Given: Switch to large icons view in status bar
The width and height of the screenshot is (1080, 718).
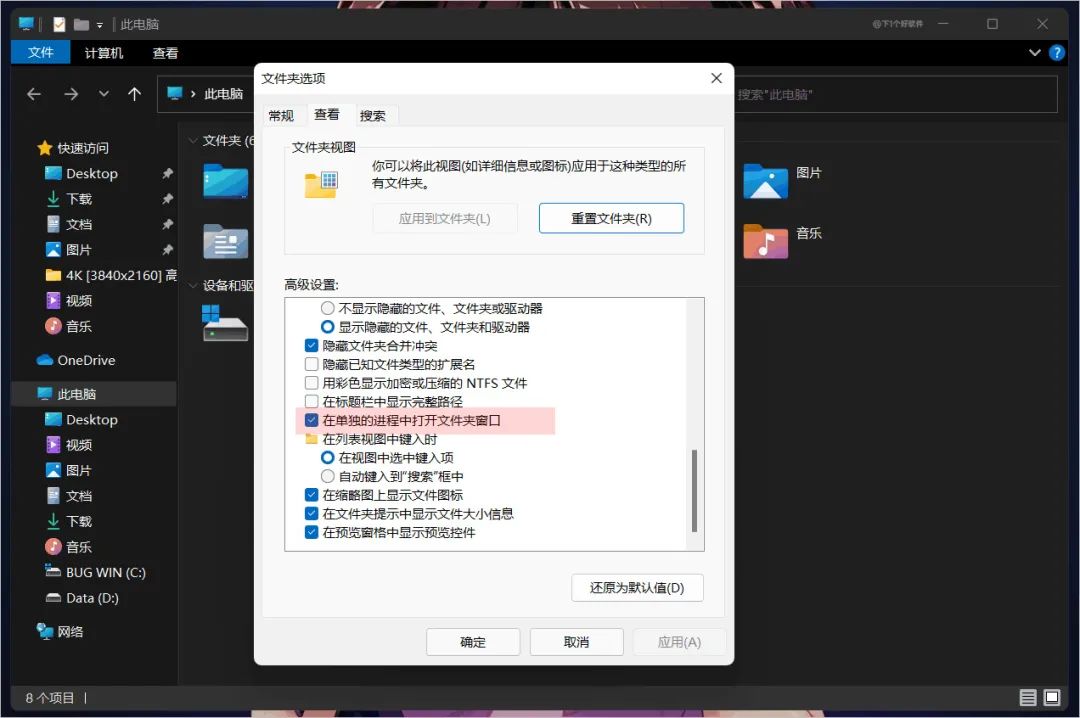Looking at the screenshot, I should pos(1052,697).
